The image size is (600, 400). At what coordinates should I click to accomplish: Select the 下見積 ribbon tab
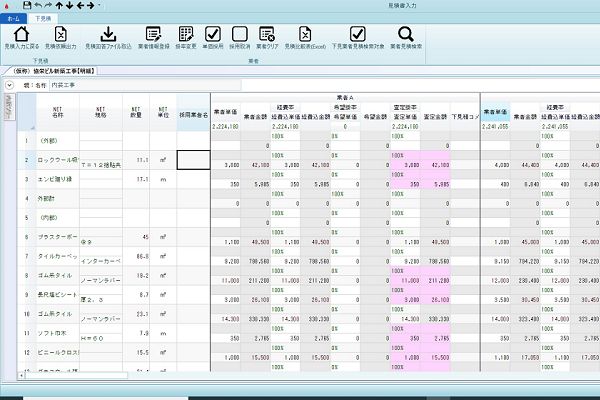click(43, 18)
